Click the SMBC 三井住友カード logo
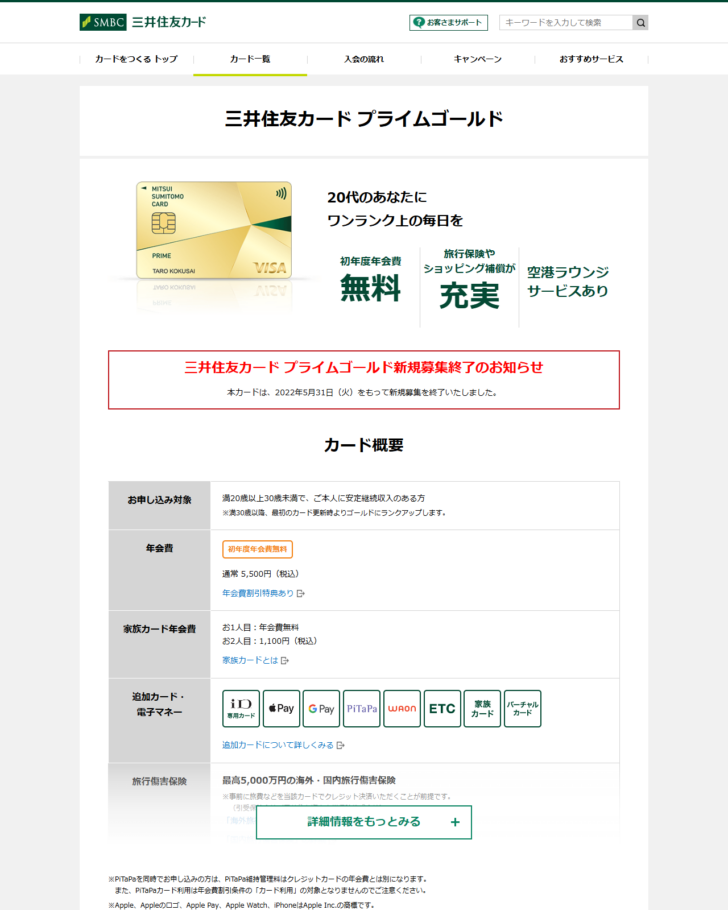Screen dimensions: 728x910 [143, 22]
